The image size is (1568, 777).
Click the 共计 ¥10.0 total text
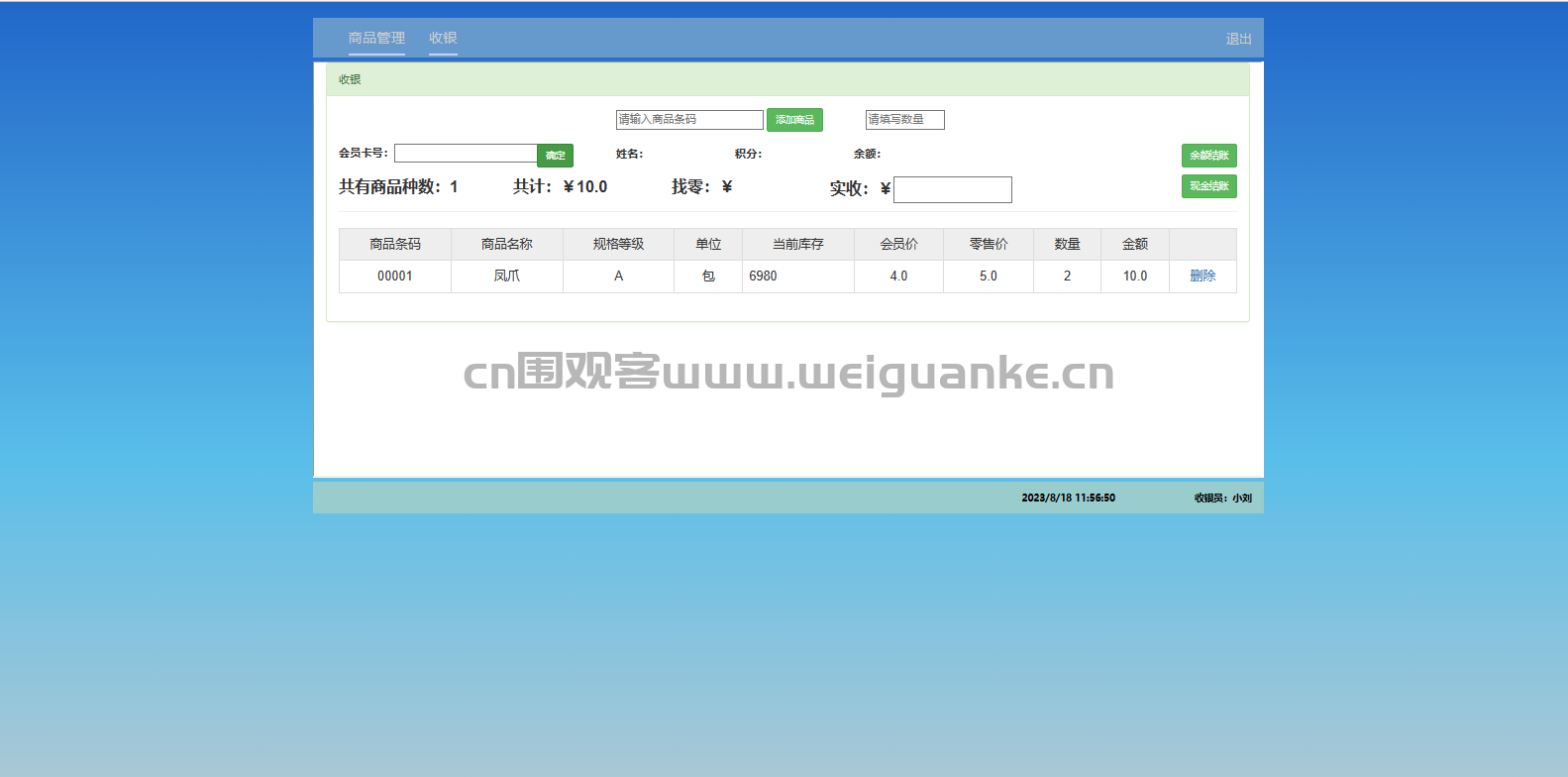point(560,186)
